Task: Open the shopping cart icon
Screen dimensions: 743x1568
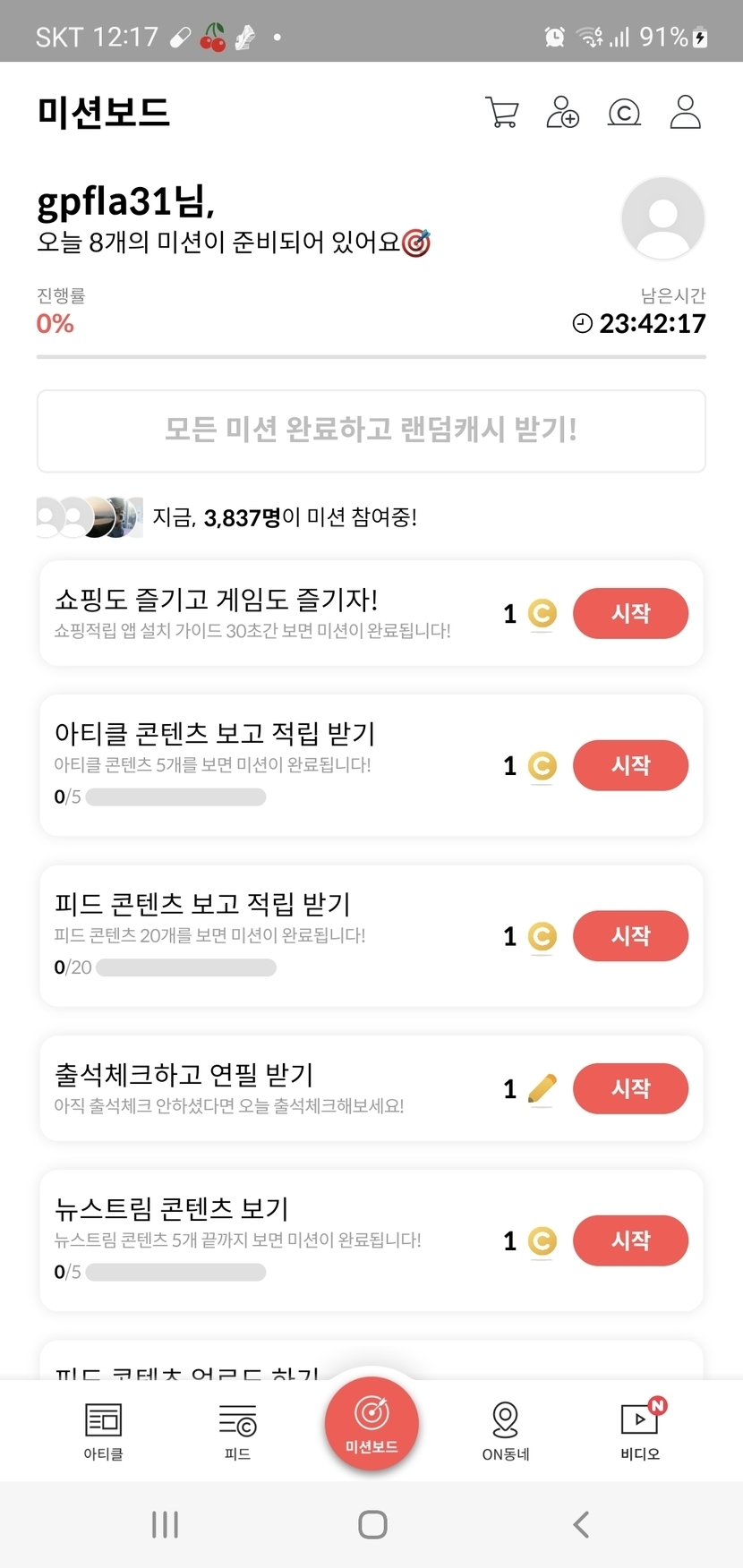Action: coord(501,113)
